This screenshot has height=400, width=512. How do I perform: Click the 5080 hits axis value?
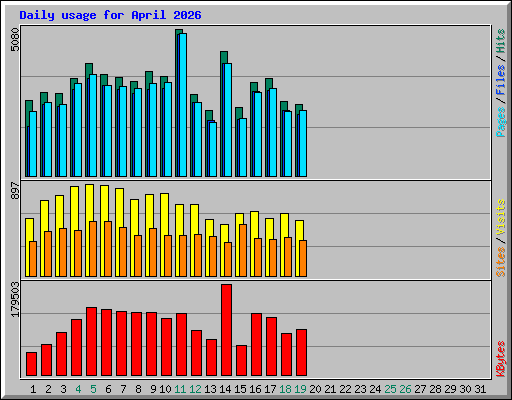(x=15, y=40)
